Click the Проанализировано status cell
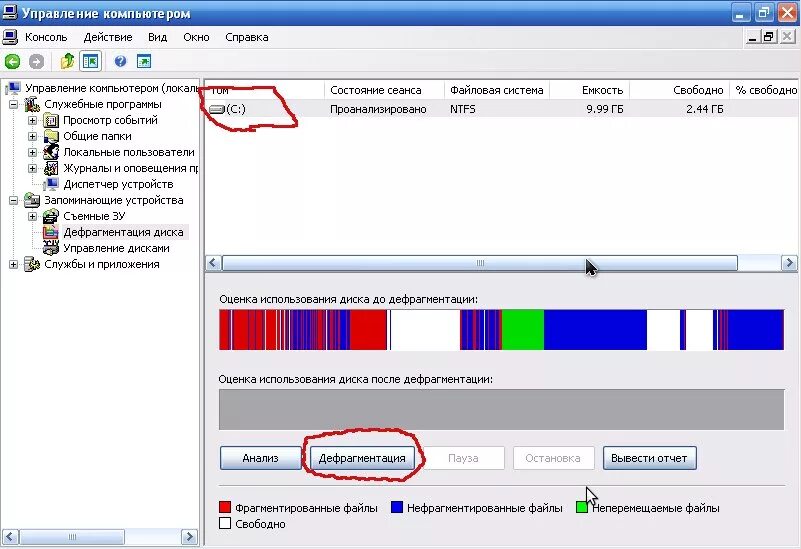Image resolution: width=801 pixels, height=549 pixels. tap(378, 109)
